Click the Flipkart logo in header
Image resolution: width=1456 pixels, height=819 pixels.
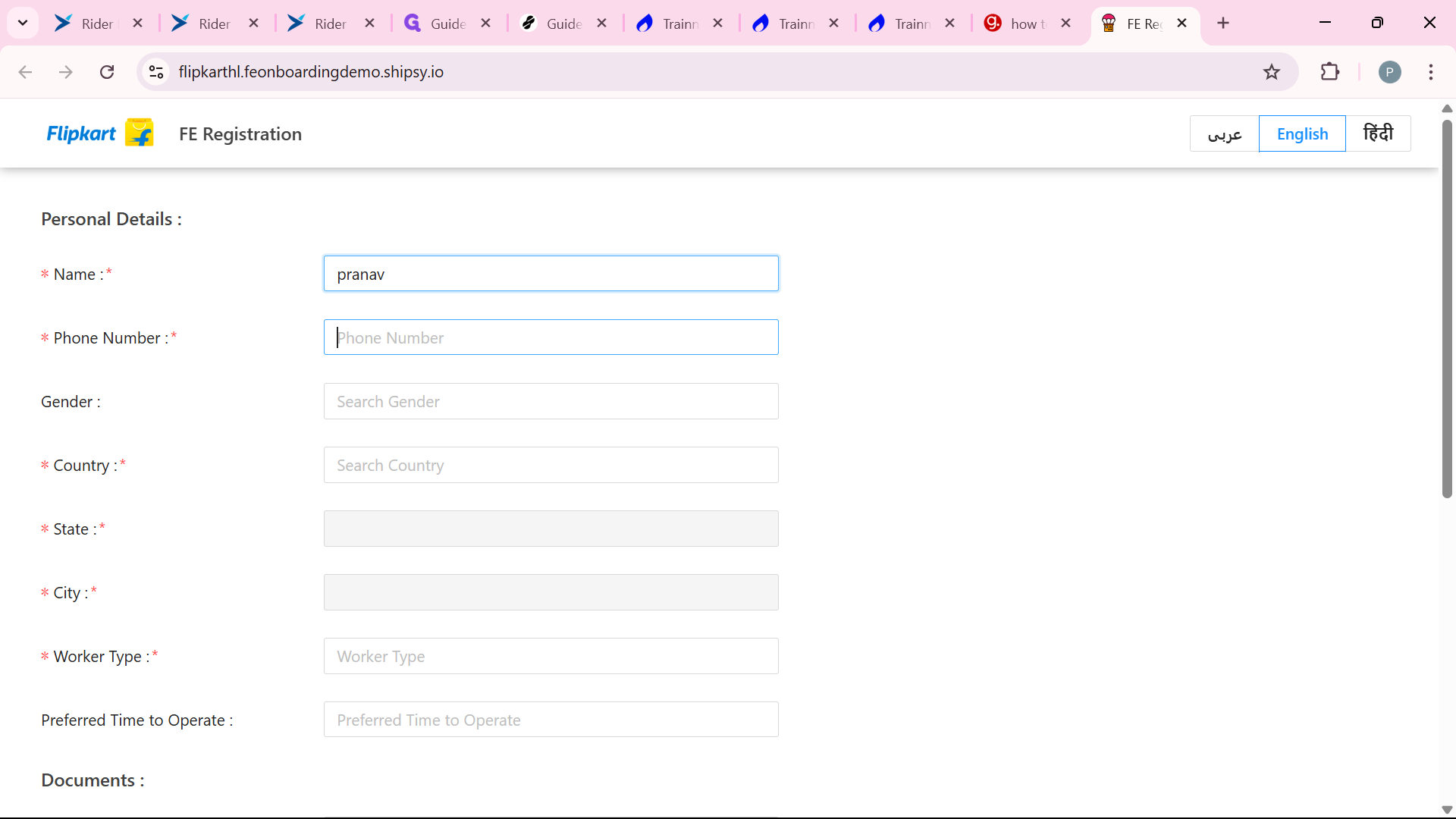[100, 133]
